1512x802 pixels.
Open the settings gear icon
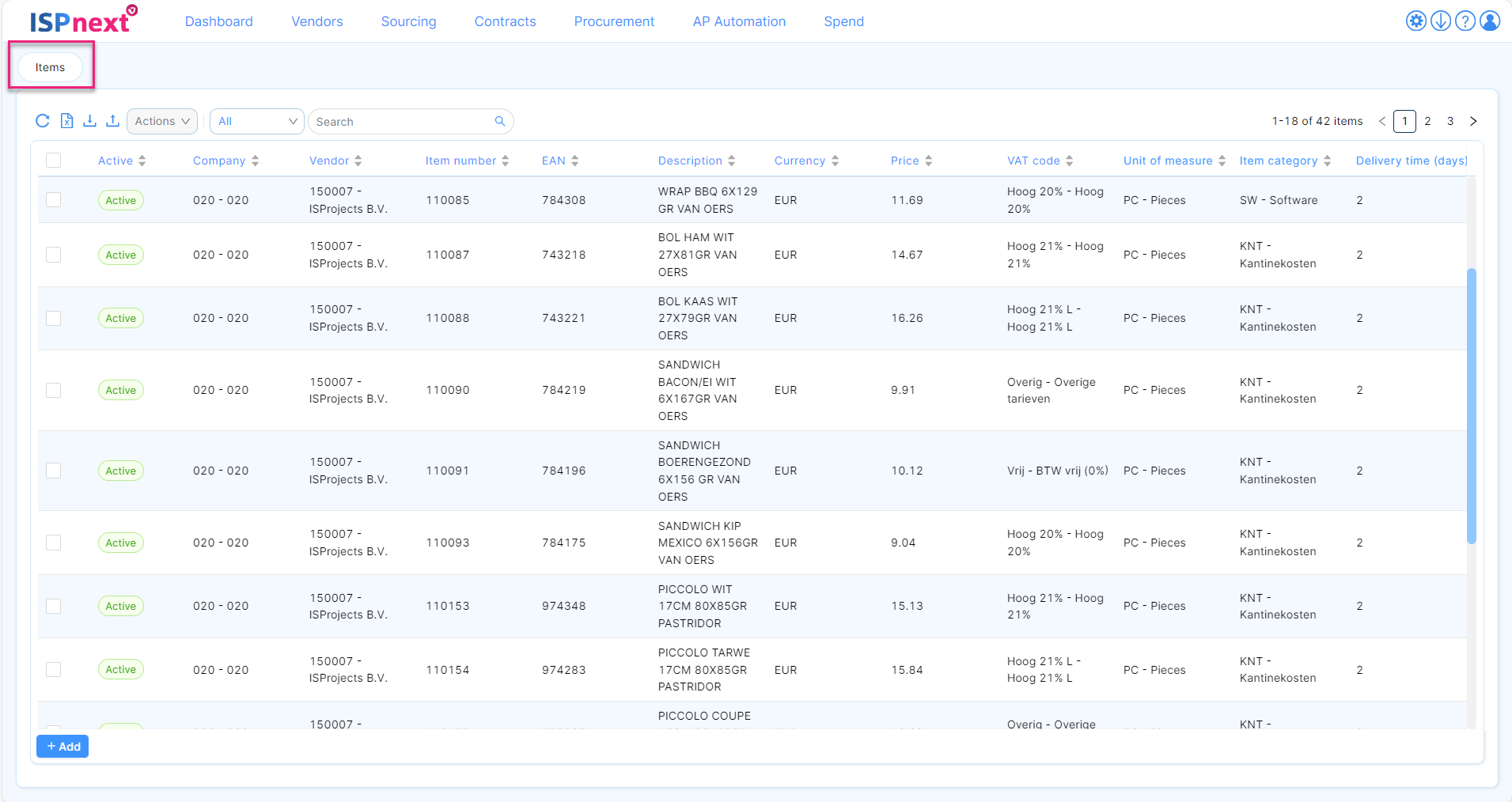pyautogui.click(x=1416, y=21)
